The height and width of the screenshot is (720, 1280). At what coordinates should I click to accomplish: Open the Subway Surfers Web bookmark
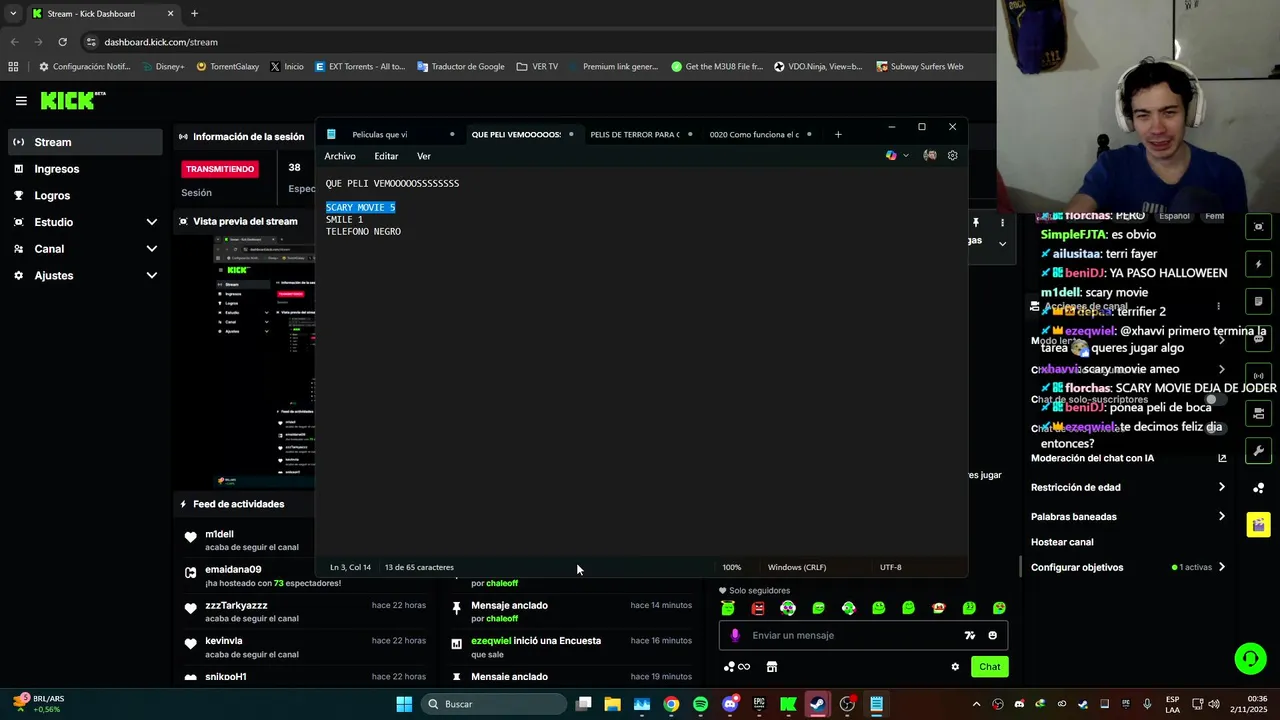(920, 67)
